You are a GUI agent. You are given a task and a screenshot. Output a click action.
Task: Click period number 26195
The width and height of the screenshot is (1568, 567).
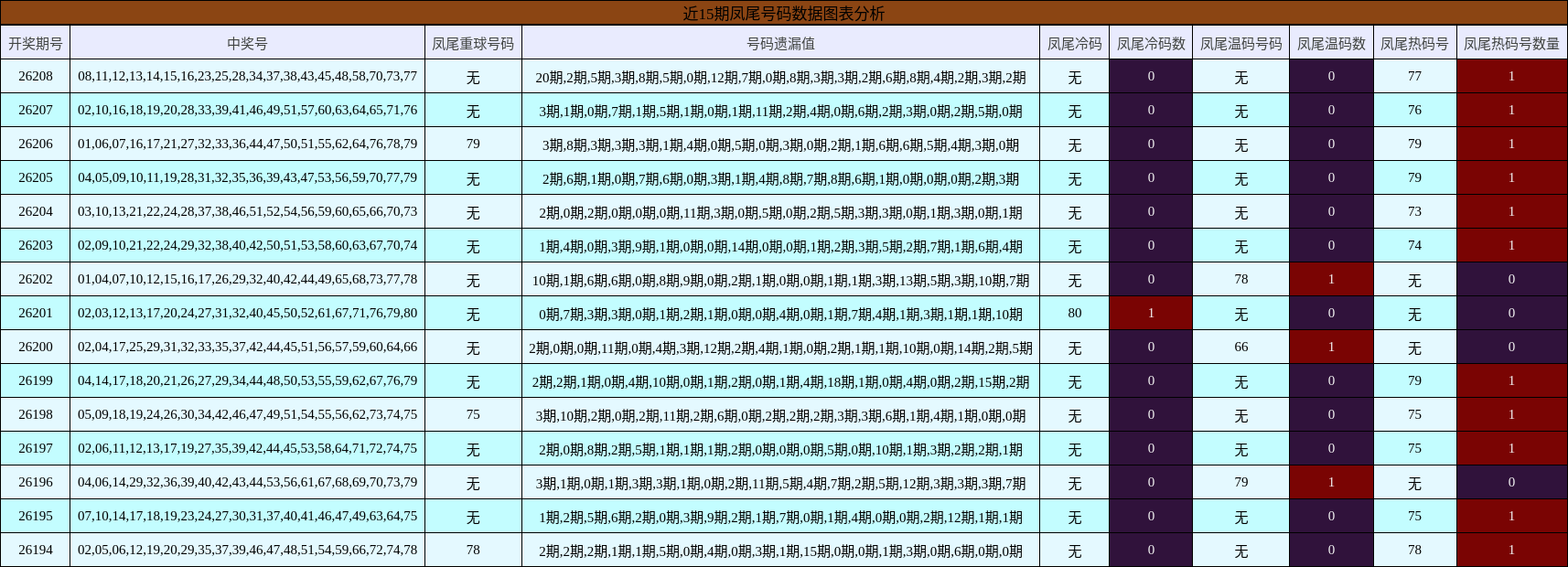point(36,517)
